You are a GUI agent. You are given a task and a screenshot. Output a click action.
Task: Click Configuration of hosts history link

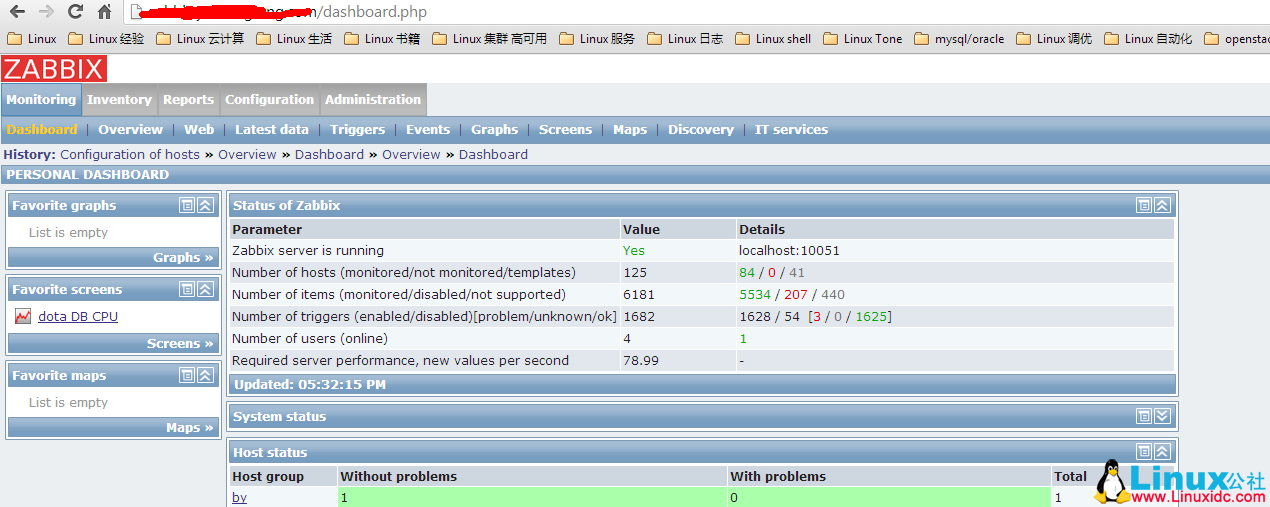[x=130, y=154]
